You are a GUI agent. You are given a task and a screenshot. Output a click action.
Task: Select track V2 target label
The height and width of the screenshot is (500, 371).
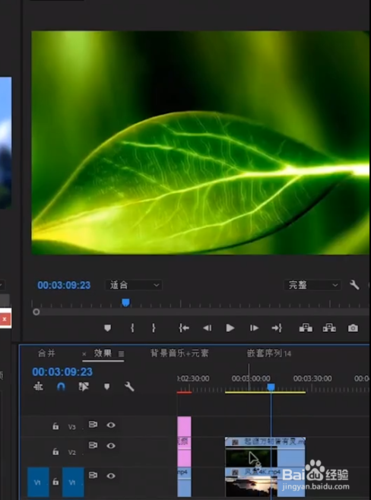(x=72, y=452)
